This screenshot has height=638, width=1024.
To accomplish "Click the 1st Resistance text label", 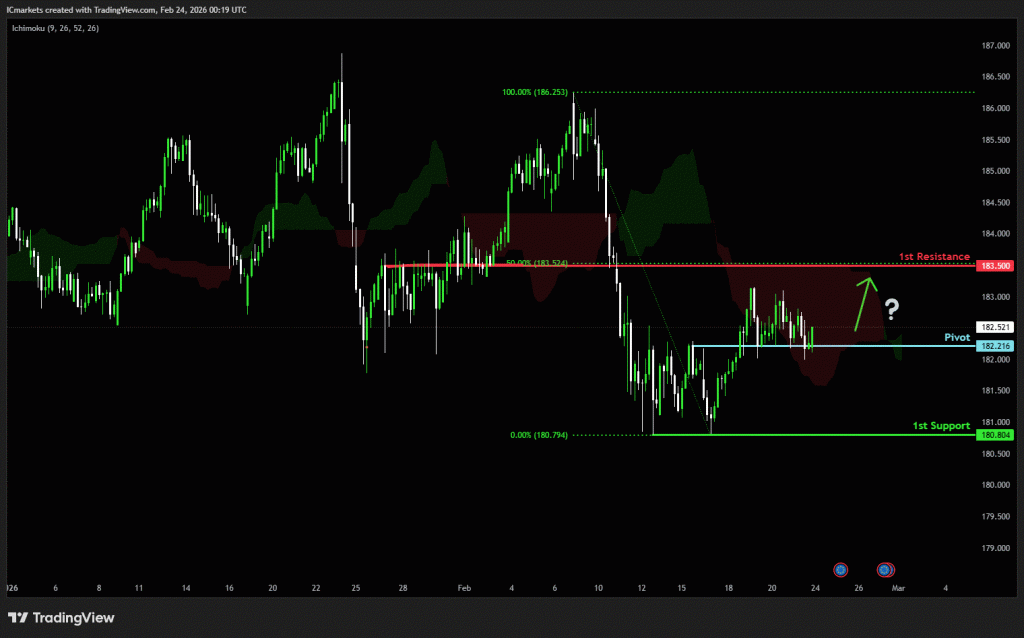I will (934, 257).
